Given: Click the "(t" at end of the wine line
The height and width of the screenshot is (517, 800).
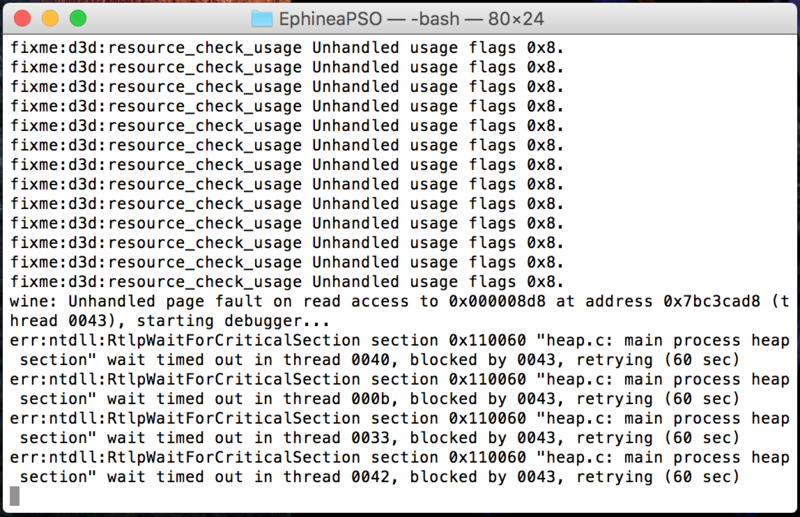Looking at the screenshot, I should (780, 301).
